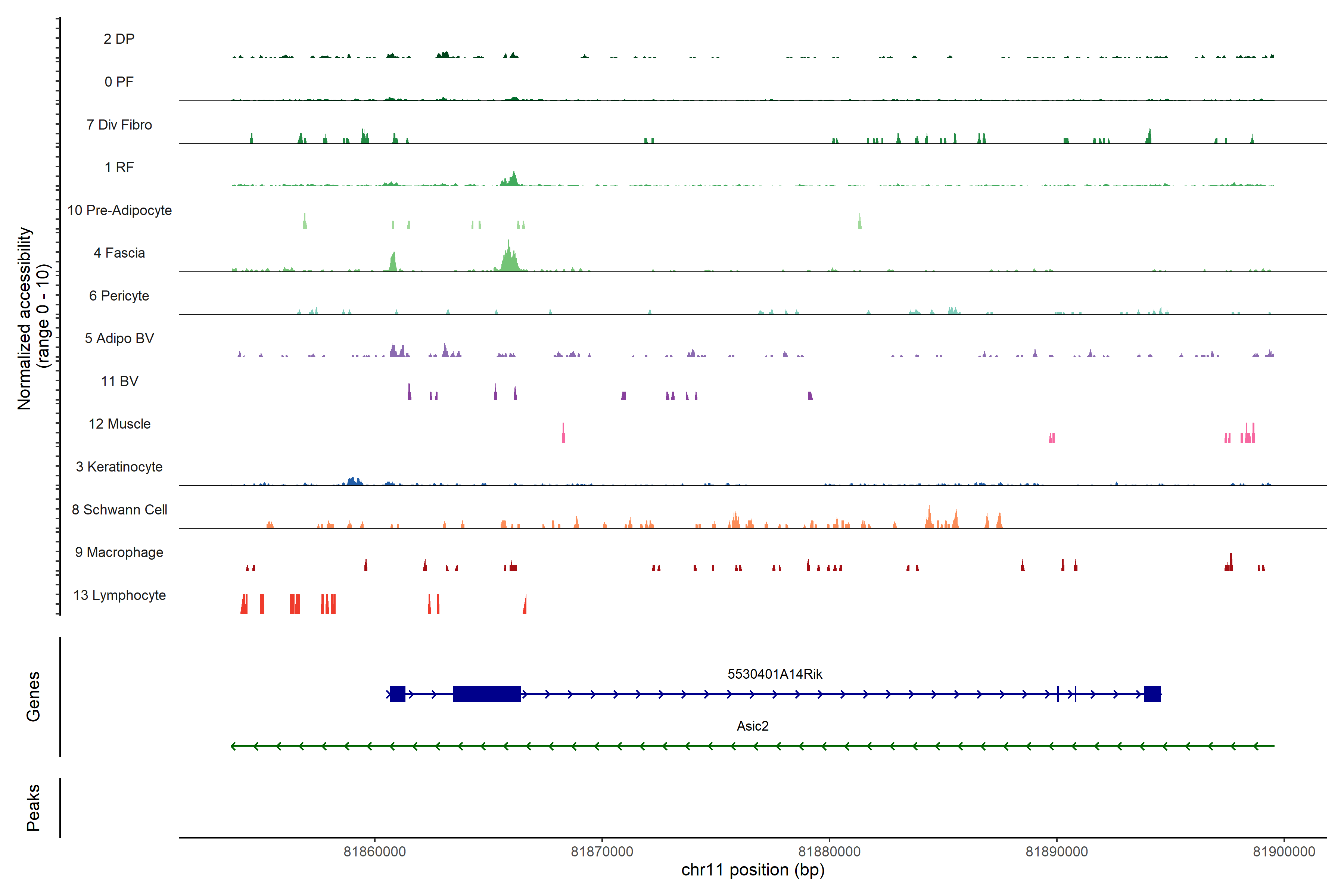Click the 81860000 axis tick label
This screenshot has height=896, width=1344.
pos(375,852)
